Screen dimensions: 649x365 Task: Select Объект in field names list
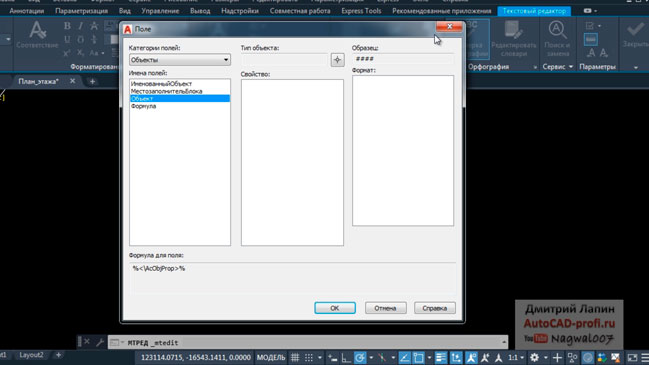tap(180, 98)
